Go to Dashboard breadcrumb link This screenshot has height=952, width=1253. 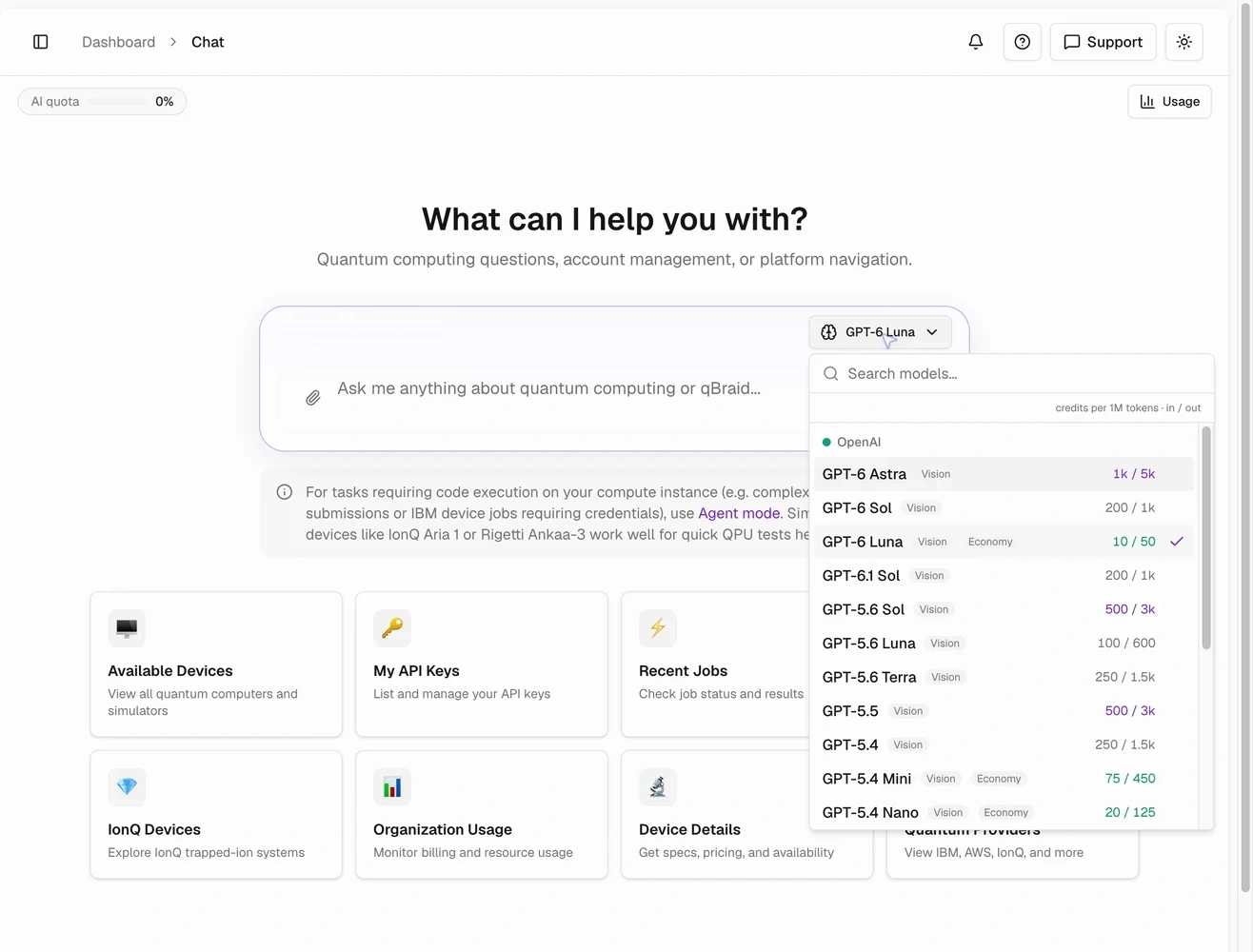click(118, 42)
